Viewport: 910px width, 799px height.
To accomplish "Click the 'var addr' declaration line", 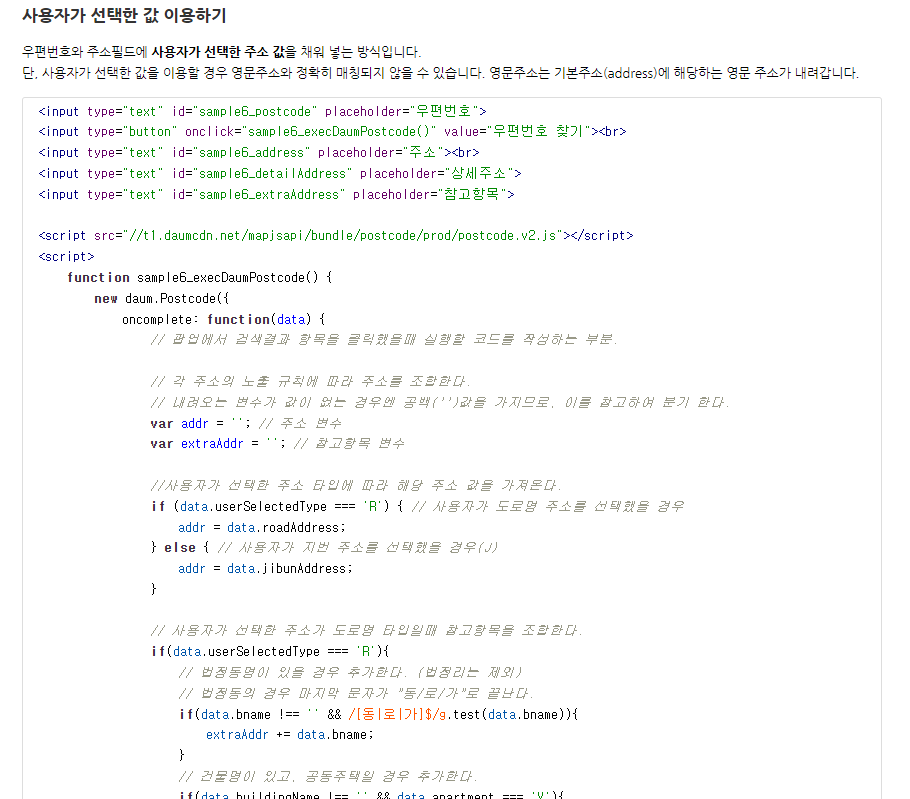I will click(x=246, y=424).
